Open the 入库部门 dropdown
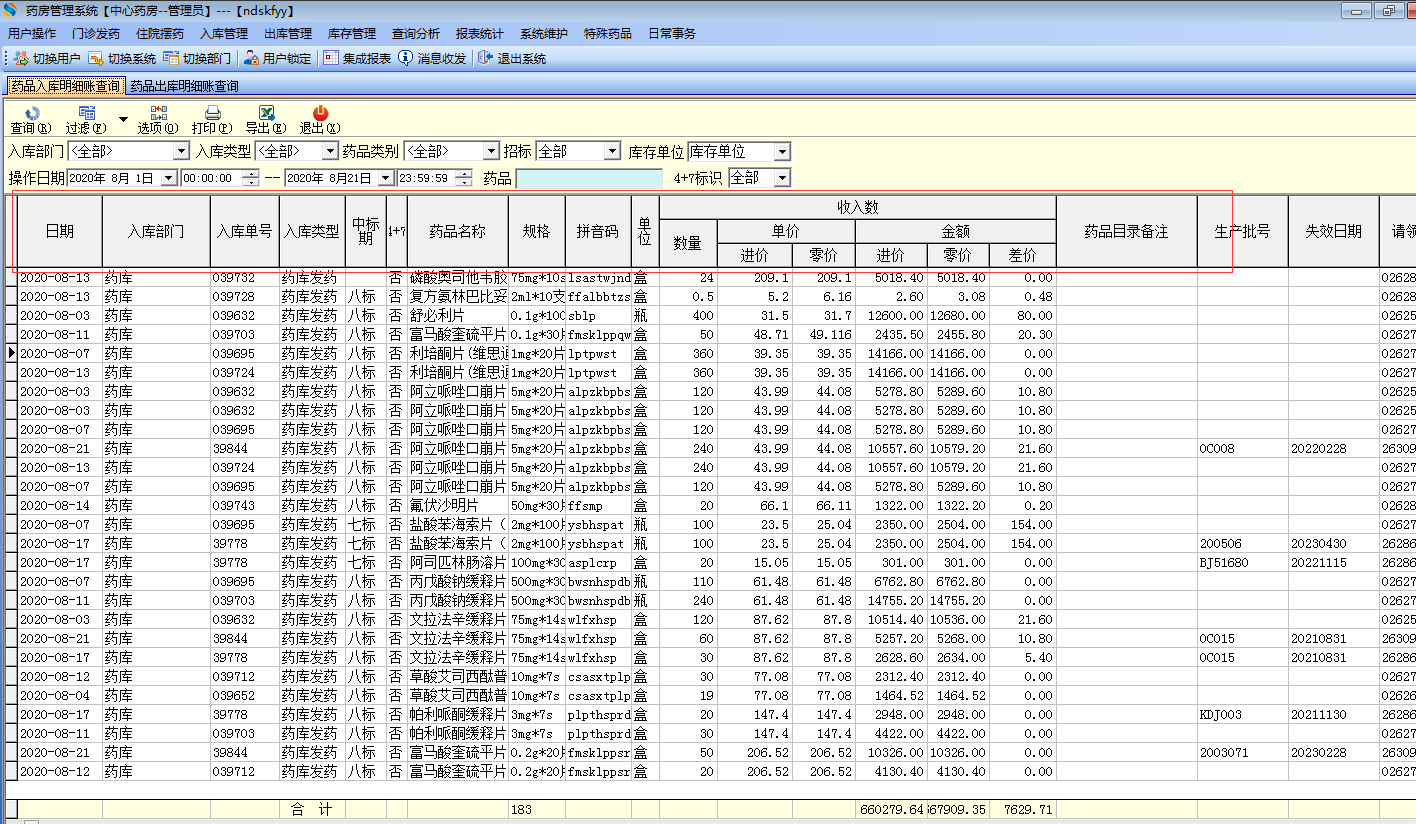Screen dimensions: 1416x824 [x=181, y=151]
